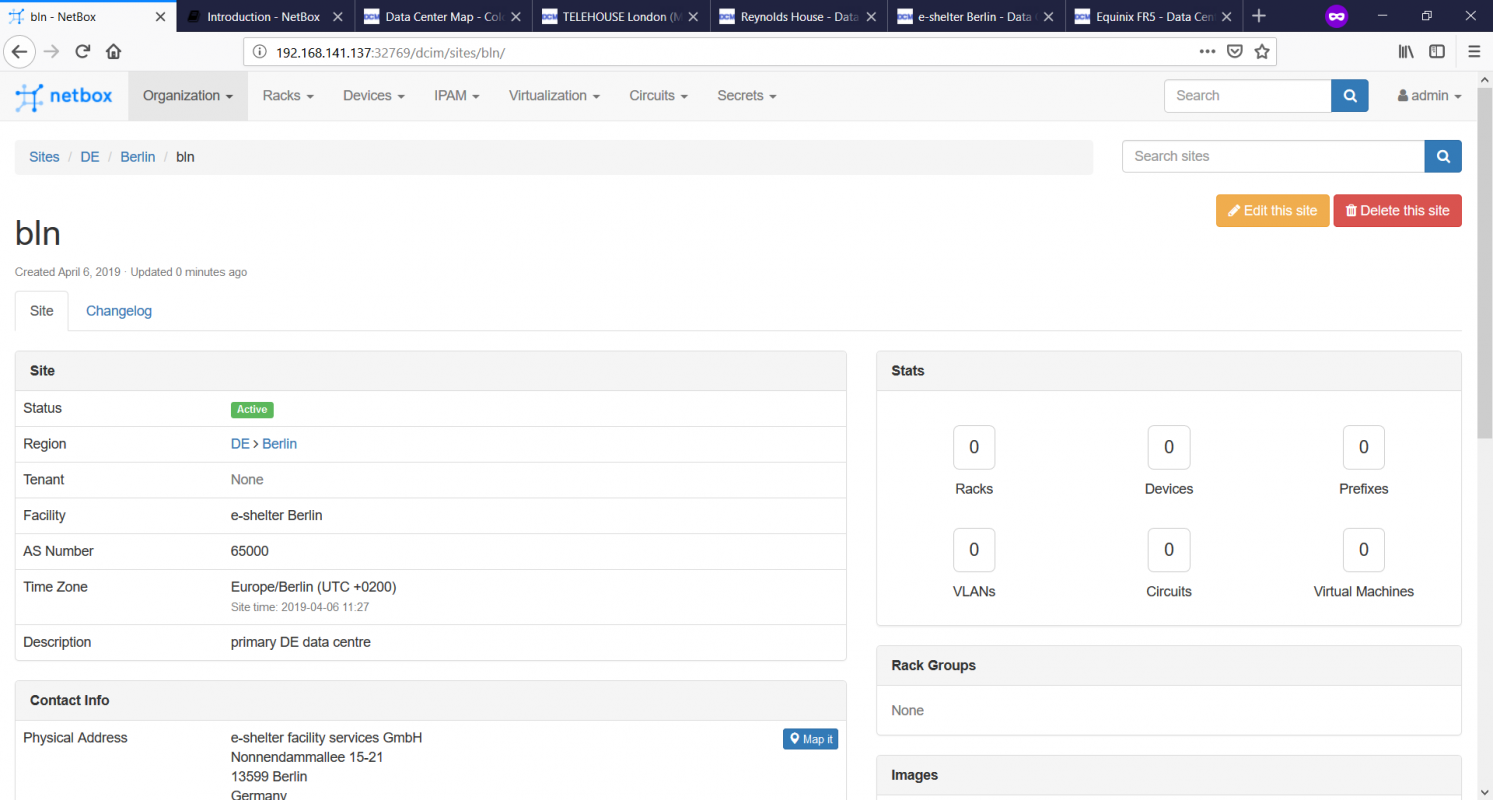Bookmark this page with the star
Image resolution: width=1493 pixels, height=800 pixels.
[1261, 51]
